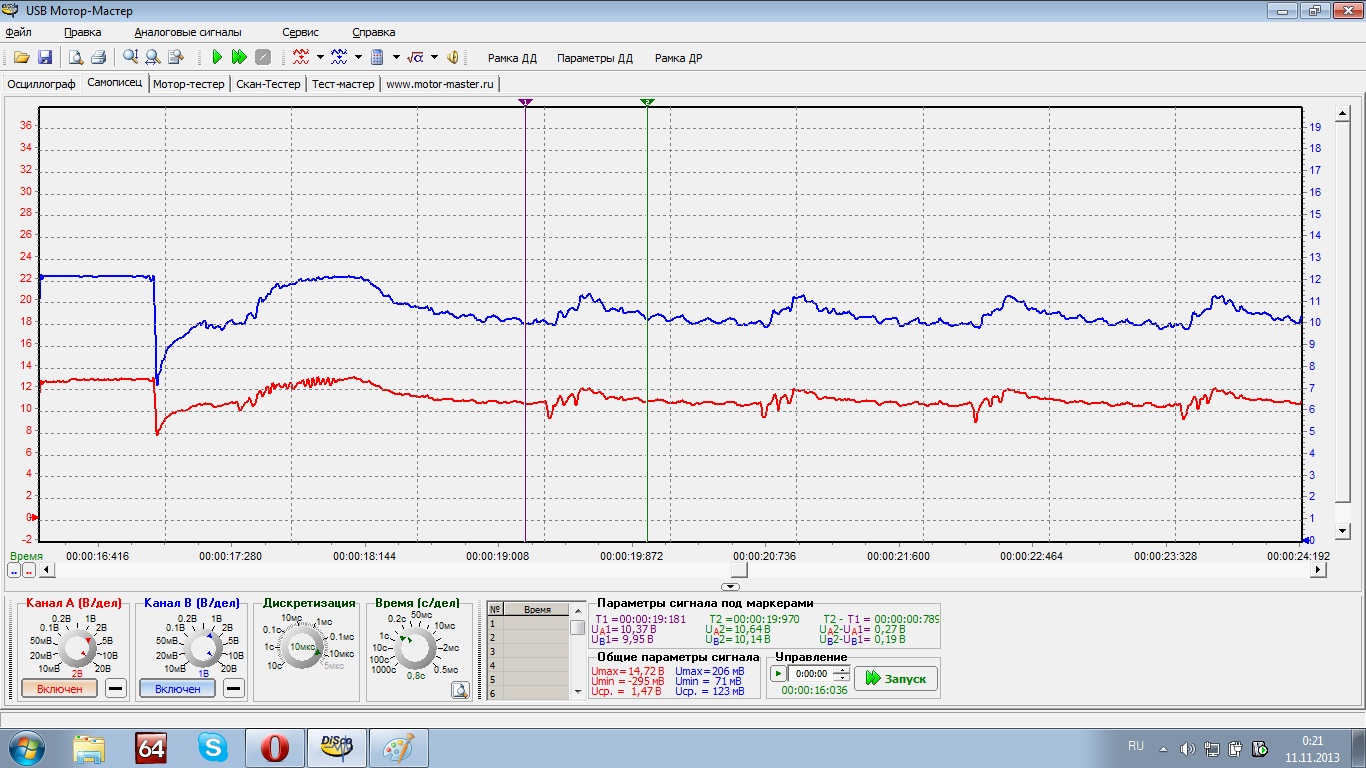
Task: Open print preview icon in toolbar
Action: coord(76,58)
